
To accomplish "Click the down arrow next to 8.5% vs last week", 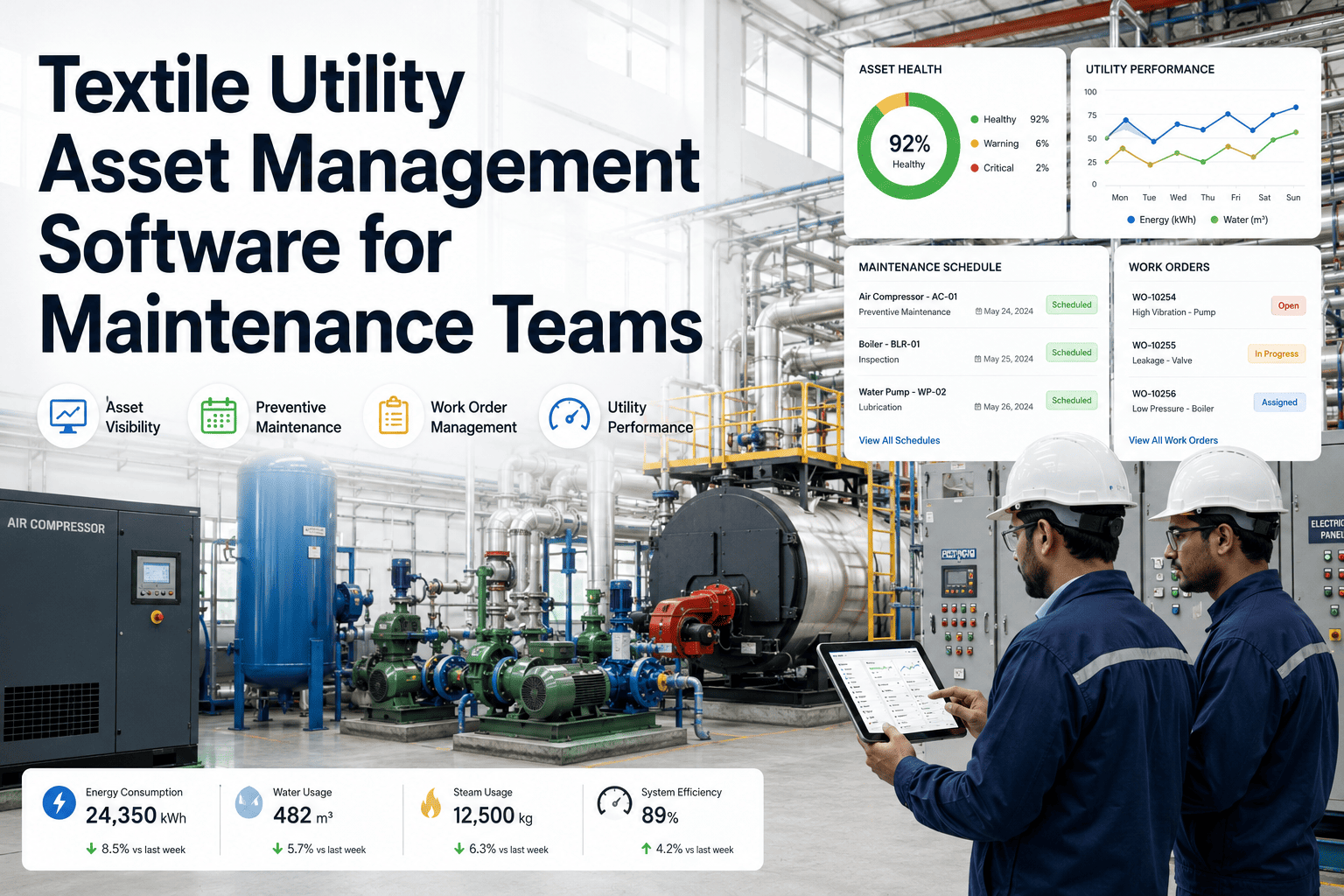I will [x=91, y=849].
